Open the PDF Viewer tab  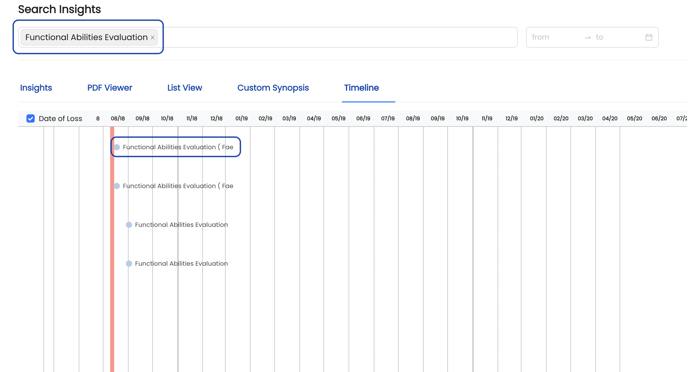(x=110, y=88)
